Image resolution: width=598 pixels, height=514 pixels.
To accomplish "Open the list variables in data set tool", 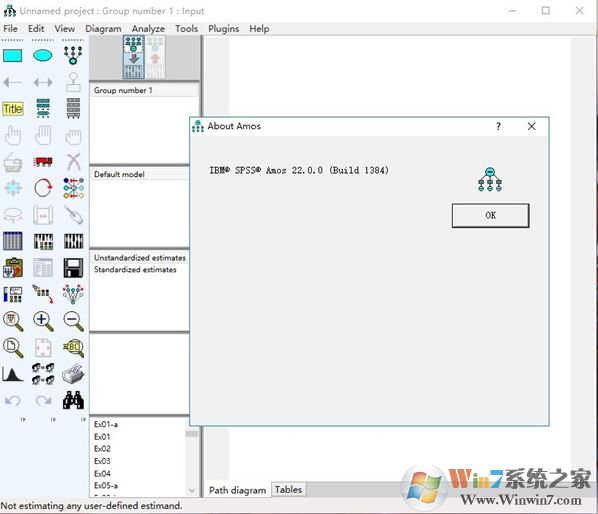I will 73,108.
